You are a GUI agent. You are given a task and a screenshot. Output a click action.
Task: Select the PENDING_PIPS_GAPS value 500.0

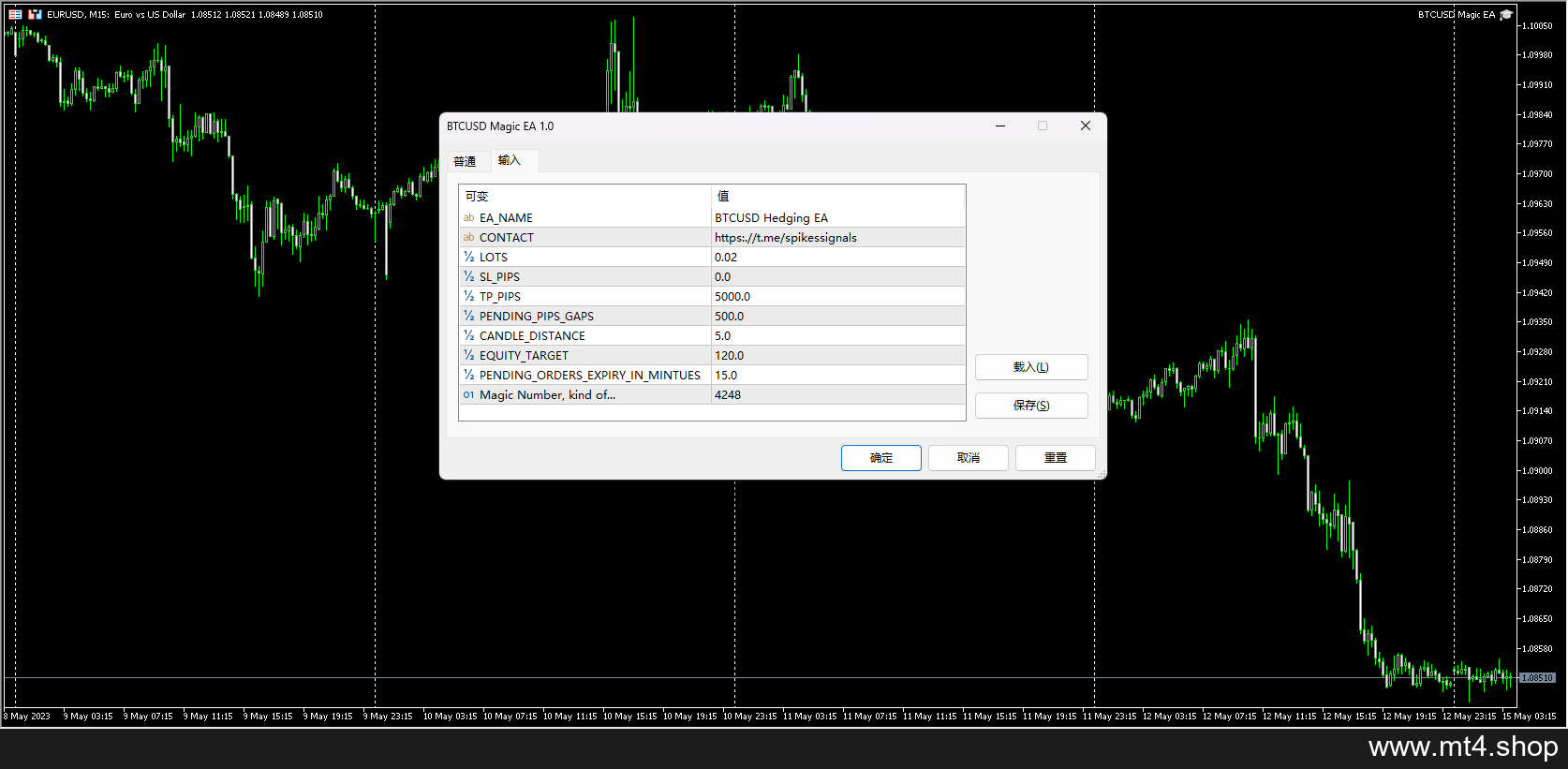(729, 317)
